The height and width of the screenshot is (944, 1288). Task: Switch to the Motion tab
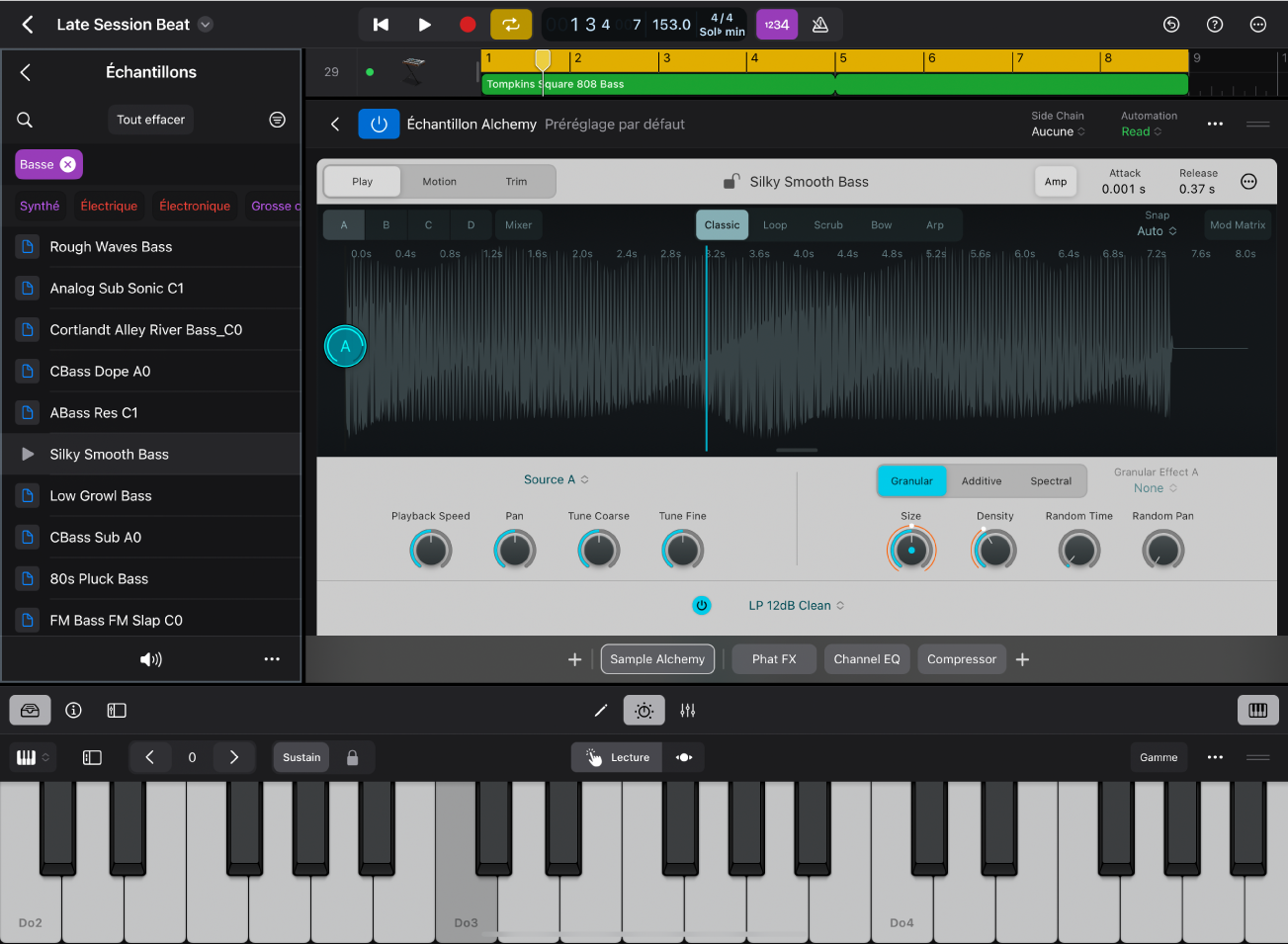[x=439, y=181]
